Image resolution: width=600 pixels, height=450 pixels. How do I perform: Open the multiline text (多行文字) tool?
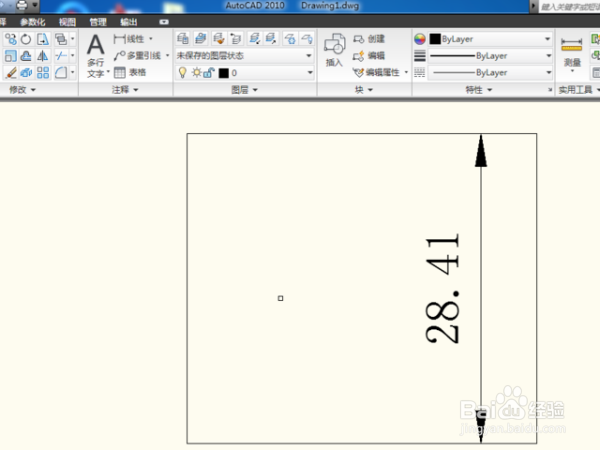coord(96,55)
